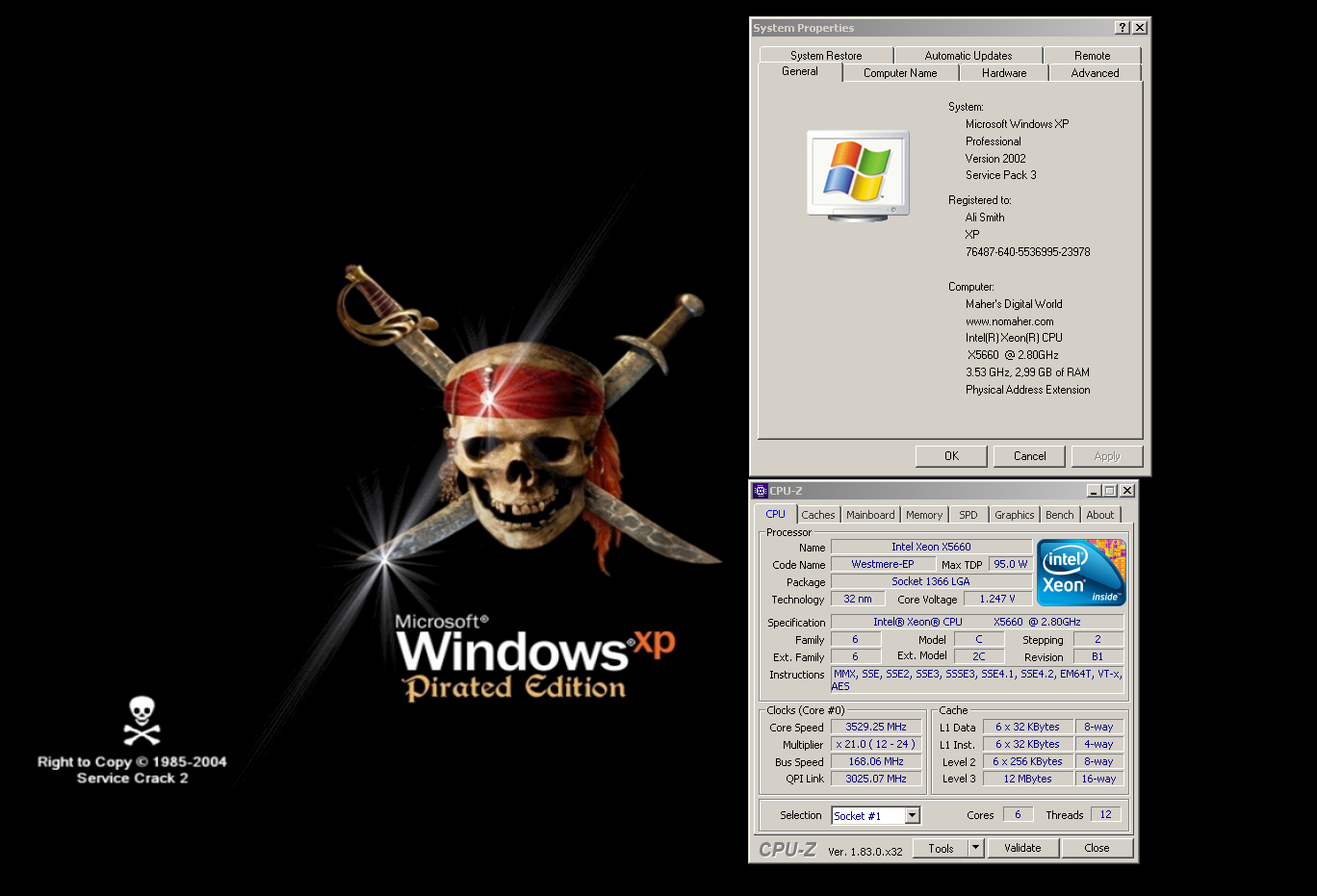Open the Automatic Updates tab
The height and width of the screenshot is (896, 1317).
[x=968, y=56]
